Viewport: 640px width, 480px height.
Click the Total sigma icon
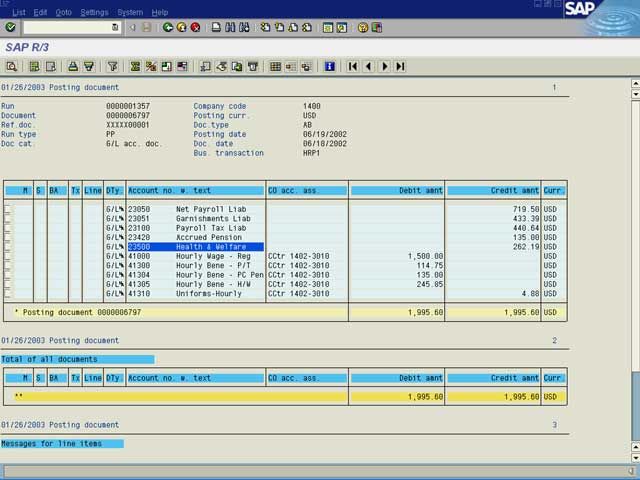pos(135,66)
